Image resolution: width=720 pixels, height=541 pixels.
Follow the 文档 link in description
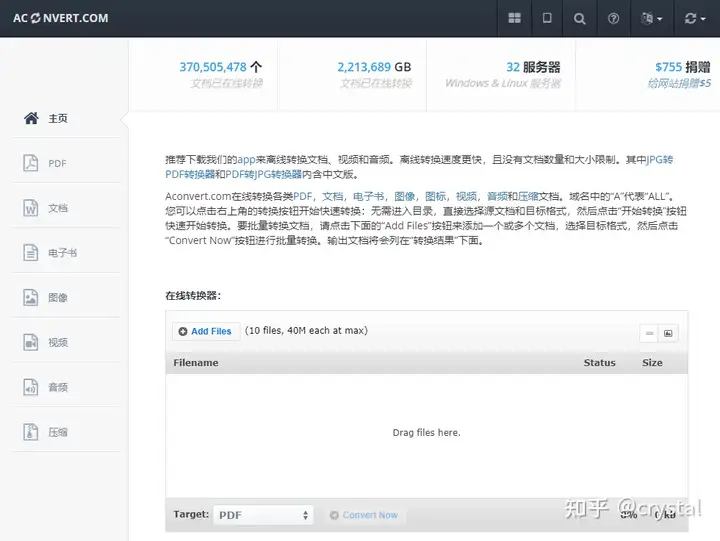coord(332,197)
